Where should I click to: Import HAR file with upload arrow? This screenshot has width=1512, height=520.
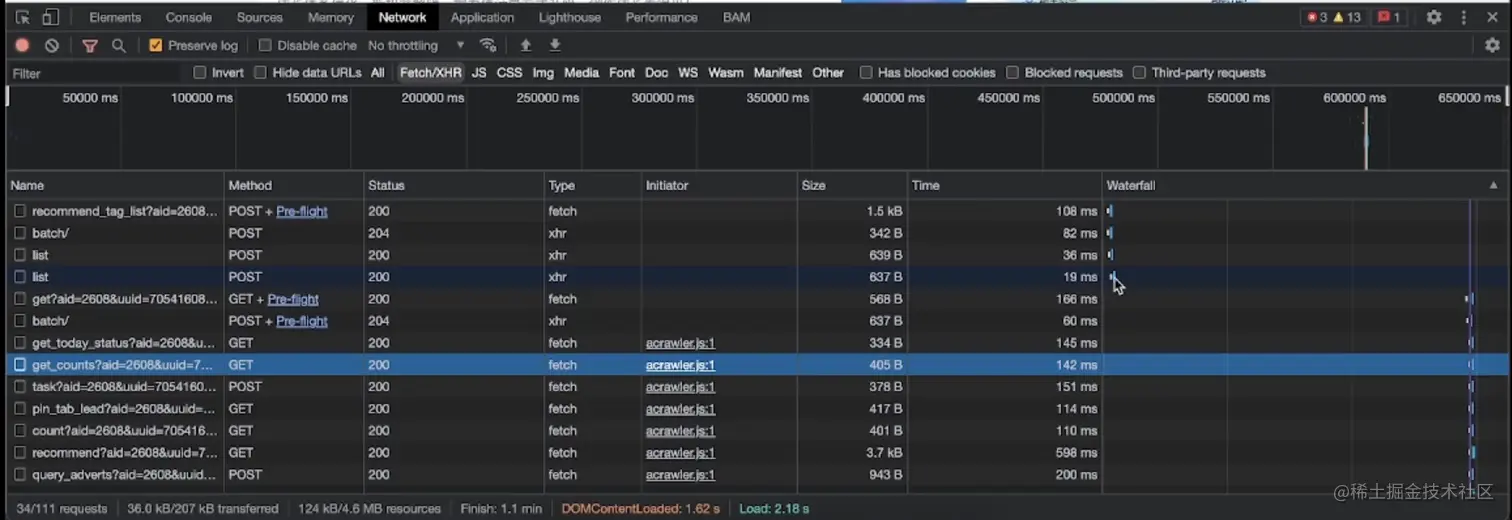point(525,45)
